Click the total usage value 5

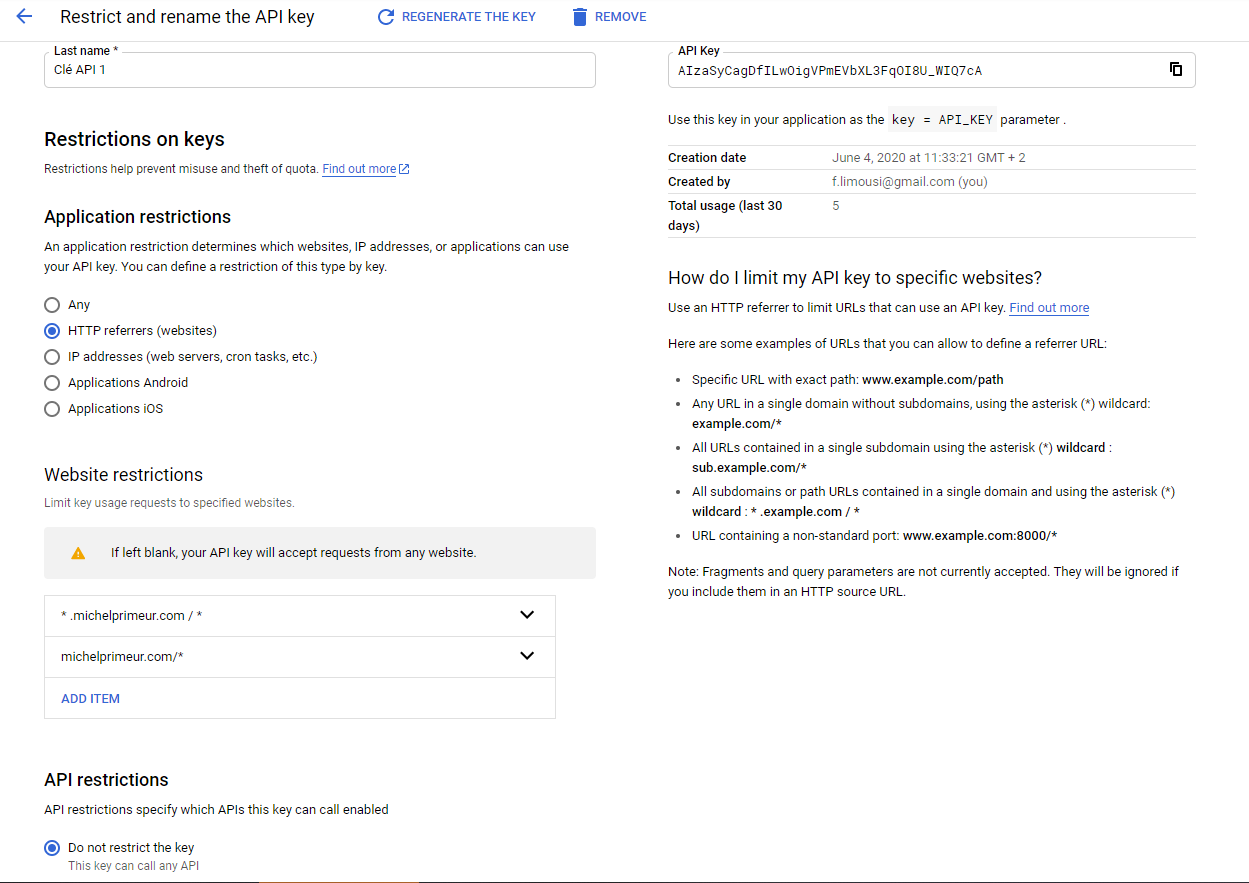tap(836, 206)
